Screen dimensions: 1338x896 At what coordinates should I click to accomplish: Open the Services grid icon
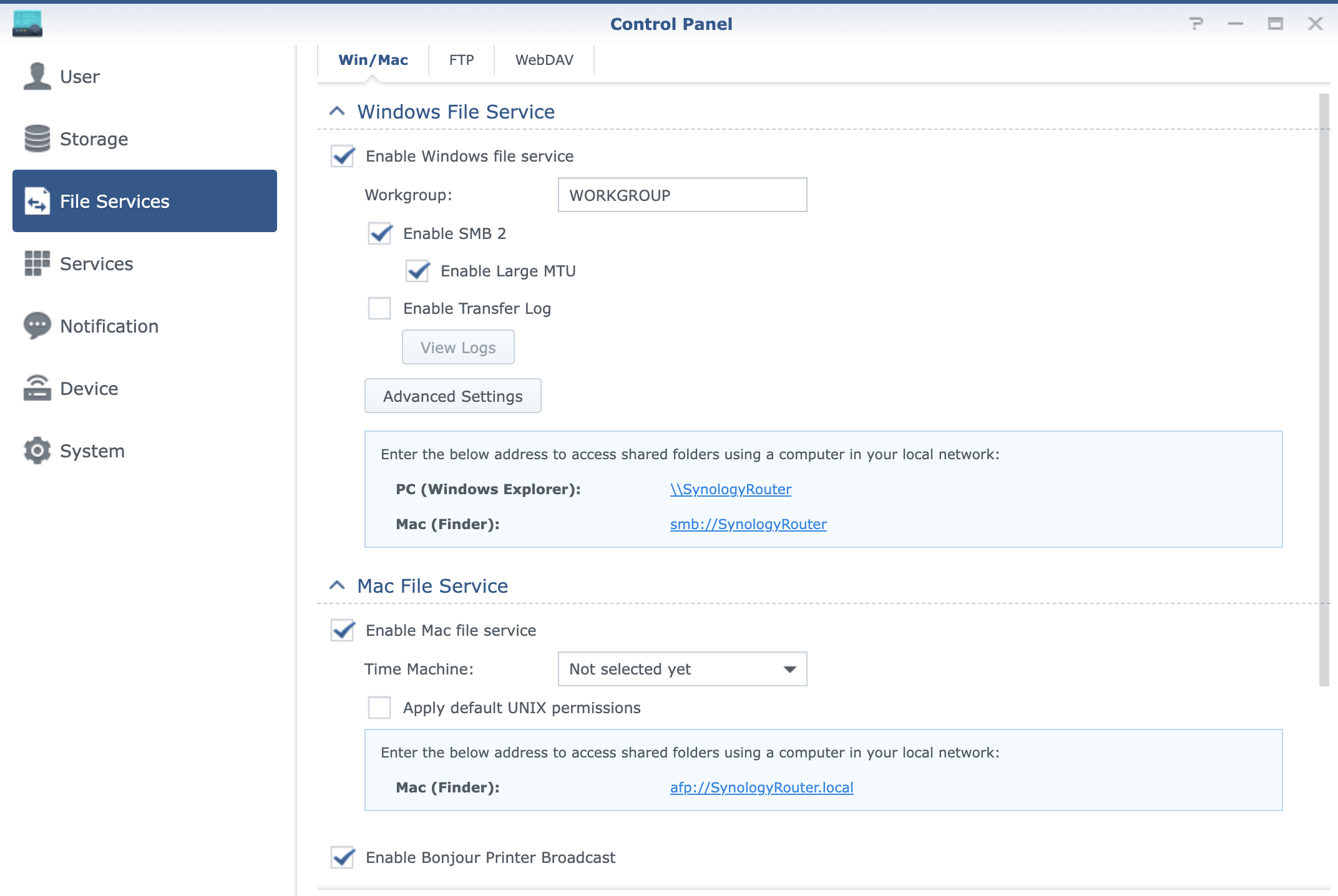click(x=37, y=263)
